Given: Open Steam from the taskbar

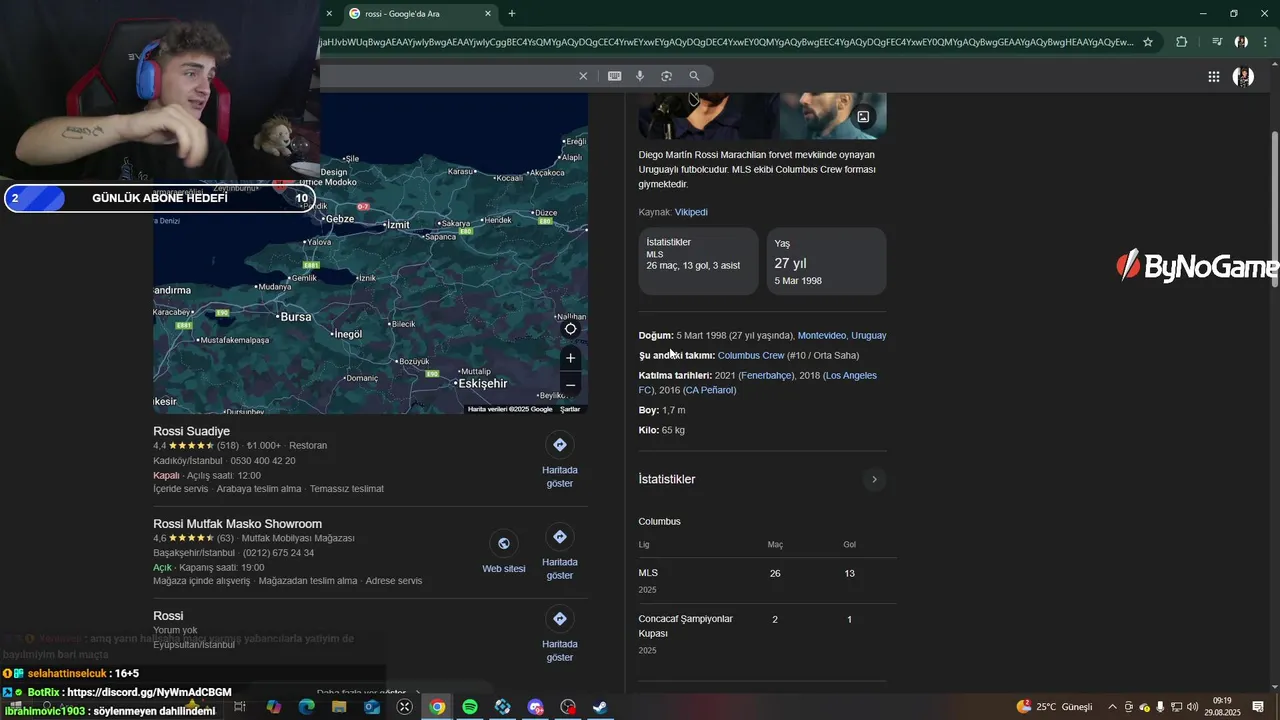Looking at the screenshot, I should click(600, 707).
